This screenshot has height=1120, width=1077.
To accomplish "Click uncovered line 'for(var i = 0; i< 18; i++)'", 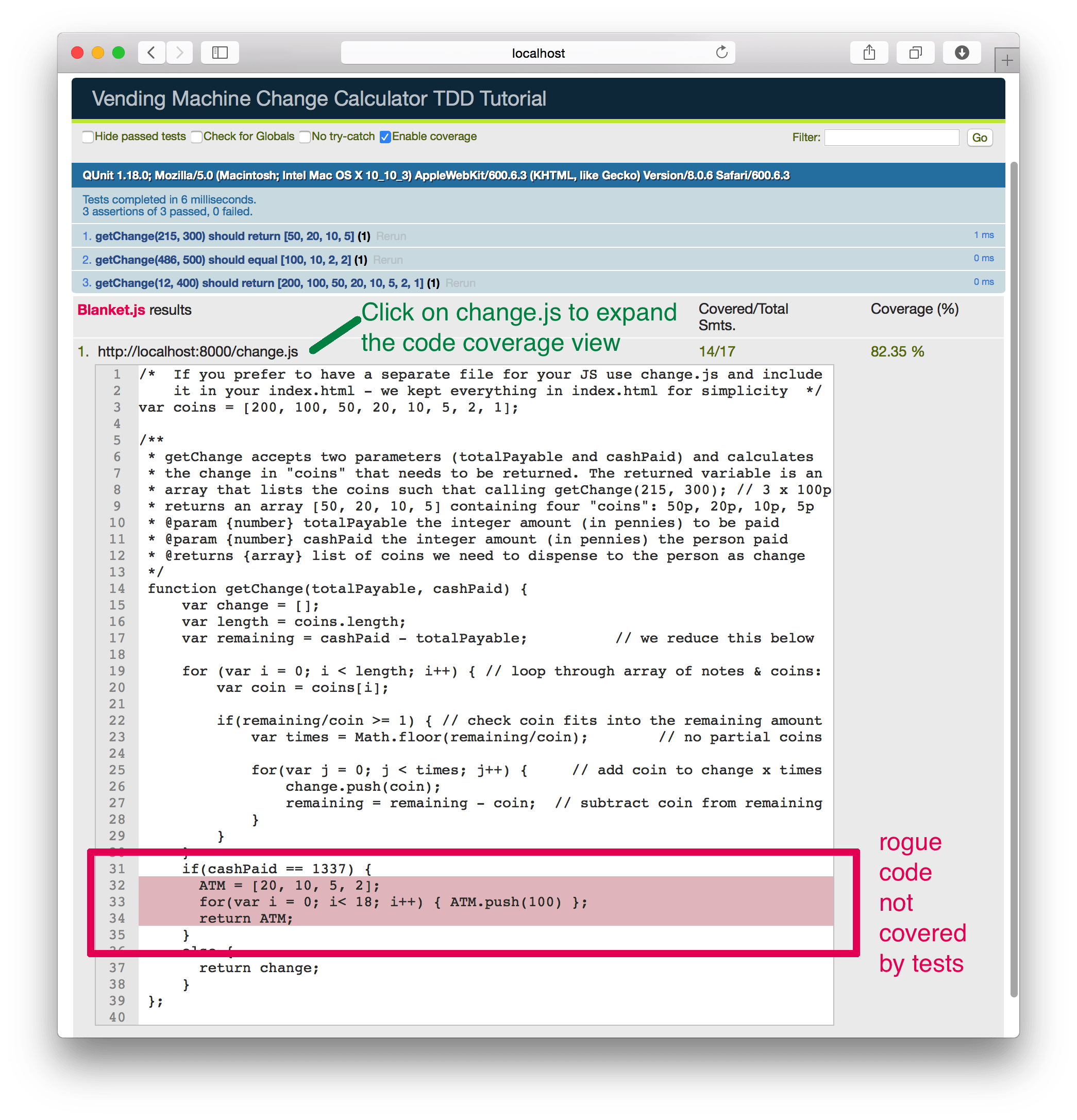I will (x=393, y=902).
